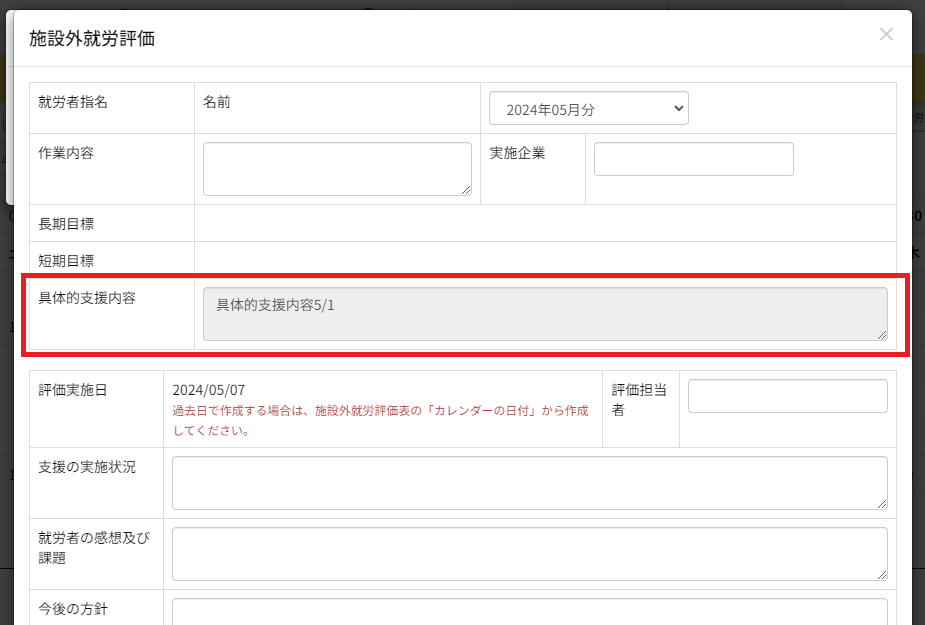Click the 評価担当者 input box
The width and height of the screenshot is (925, 625).
787,396
